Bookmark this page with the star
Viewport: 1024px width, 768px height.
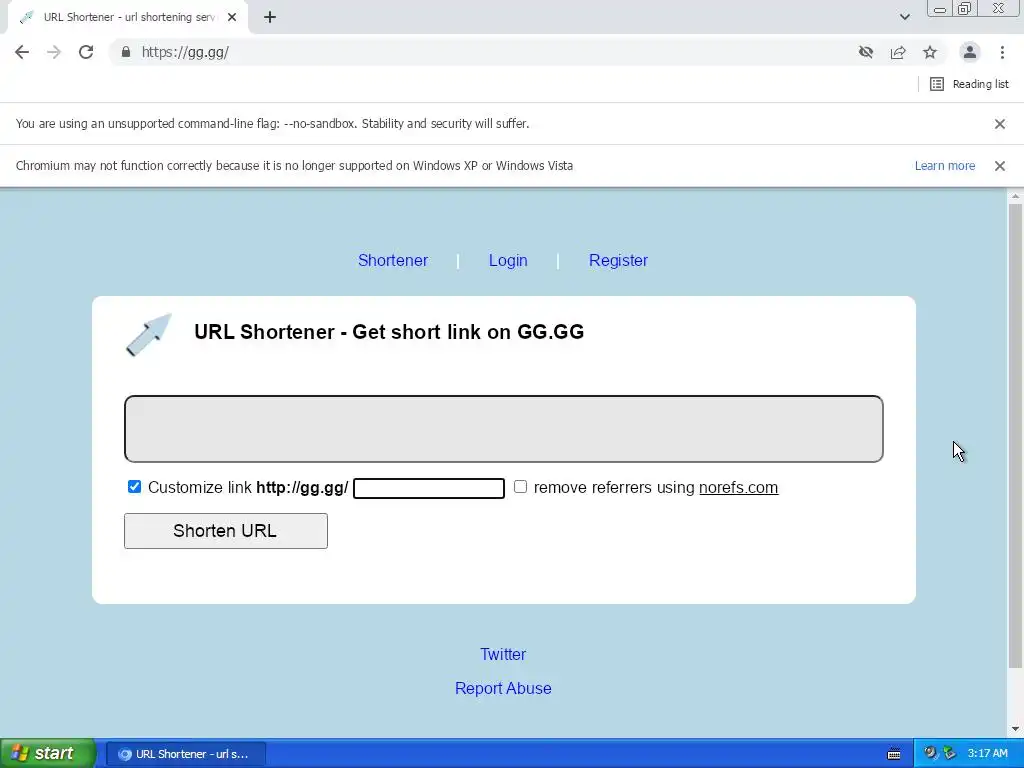click(930, 52)
